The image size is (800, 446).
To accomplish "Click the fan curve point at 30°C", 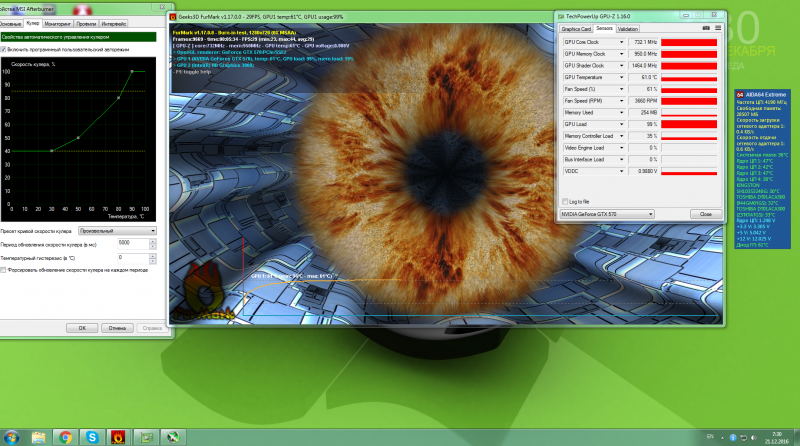I will click(x=52, y=151).
